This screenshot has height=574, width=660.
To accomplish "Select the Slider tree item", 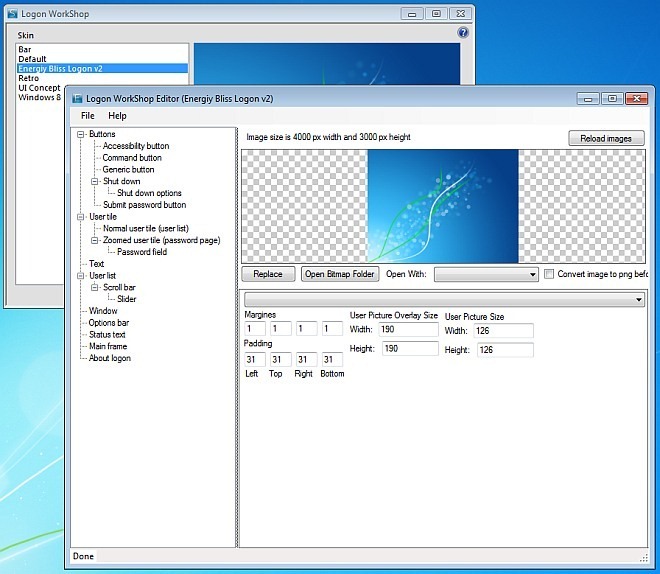I will pos(126,299).
